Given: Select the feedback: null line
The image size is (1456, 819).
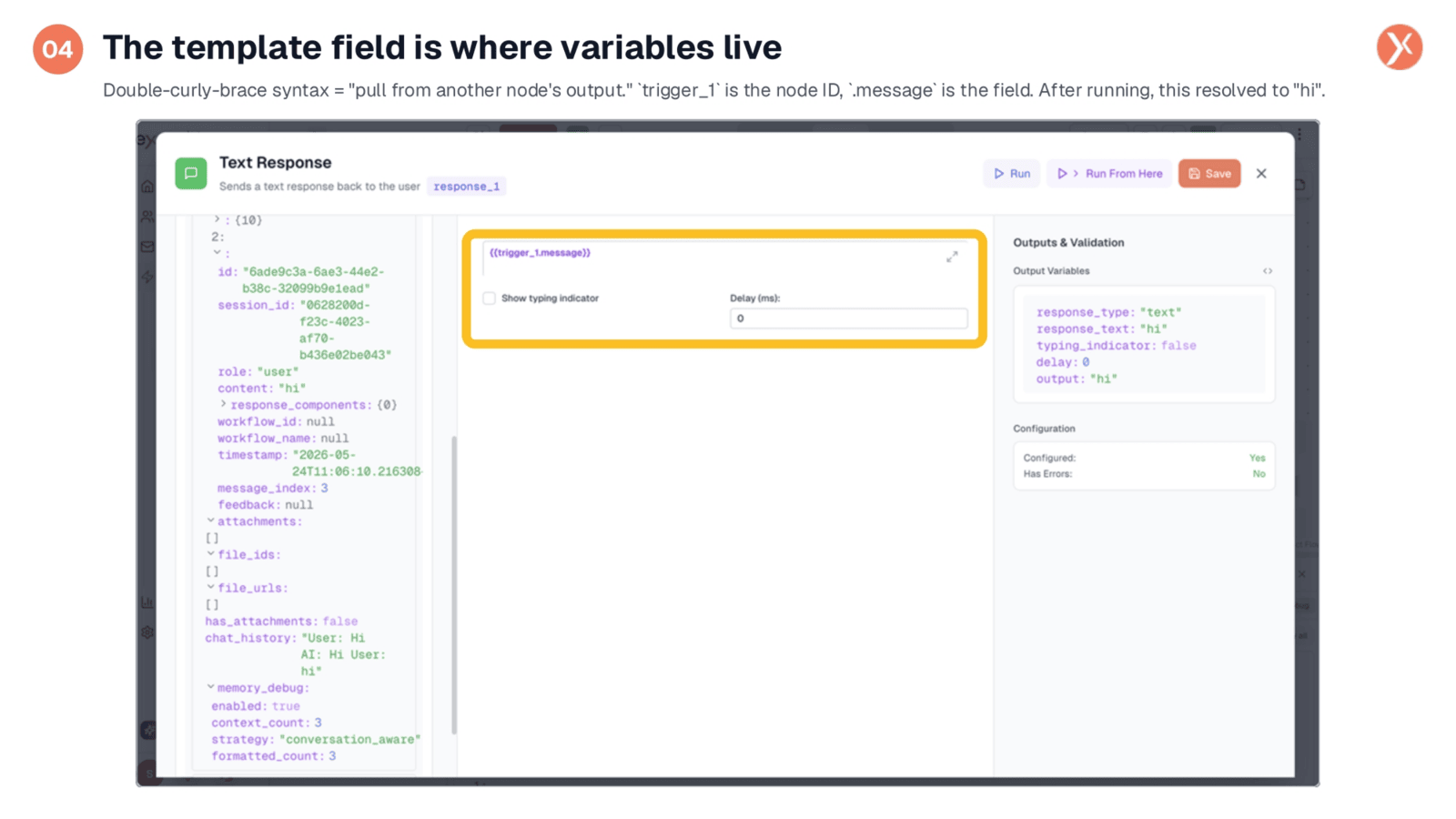Looking at the screenshot, I should [x=265, y=505].
